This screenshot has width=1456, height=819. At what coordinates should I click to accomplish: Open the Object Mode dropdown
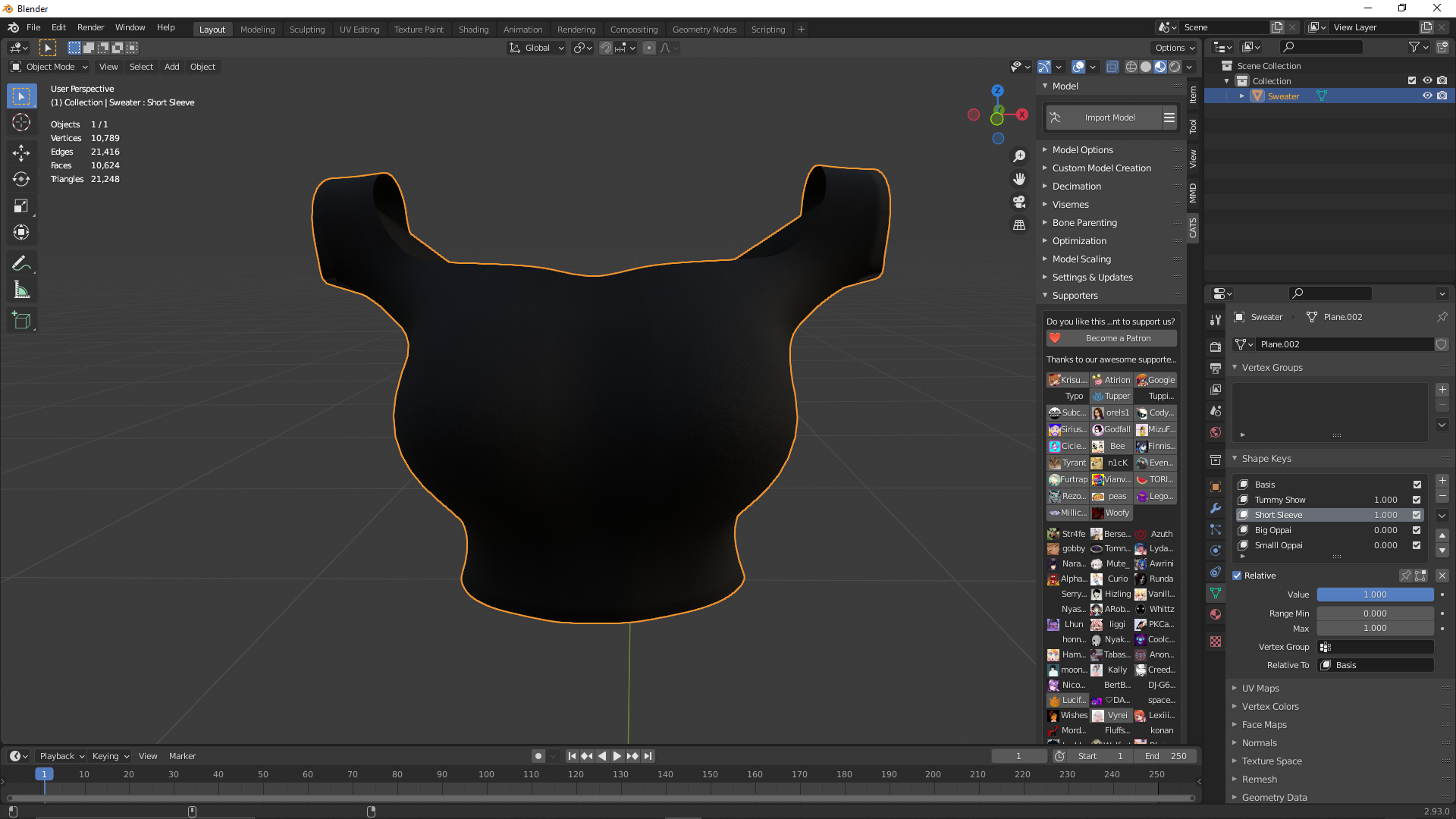pyautogui.click(x=49, y=67)
